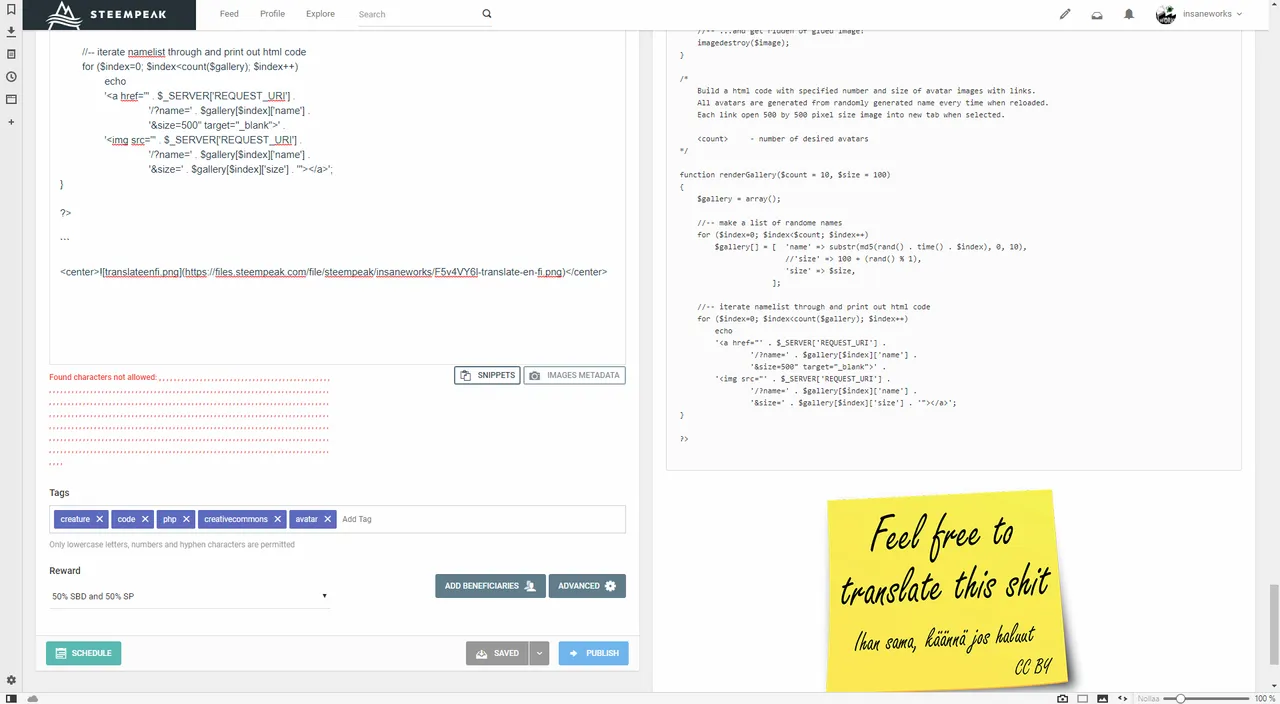
Task: Open the Explore menu
Action: [320, 14]
